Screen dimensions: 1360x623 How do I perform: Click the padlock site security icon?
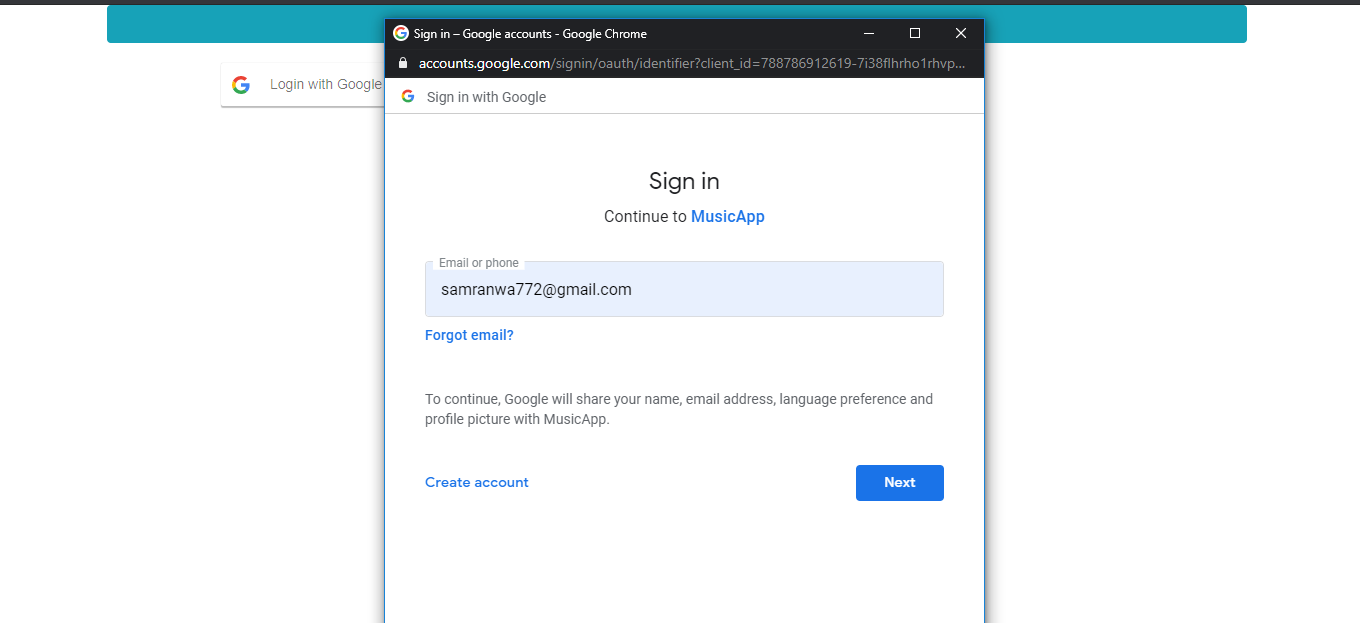pos(403,63)
